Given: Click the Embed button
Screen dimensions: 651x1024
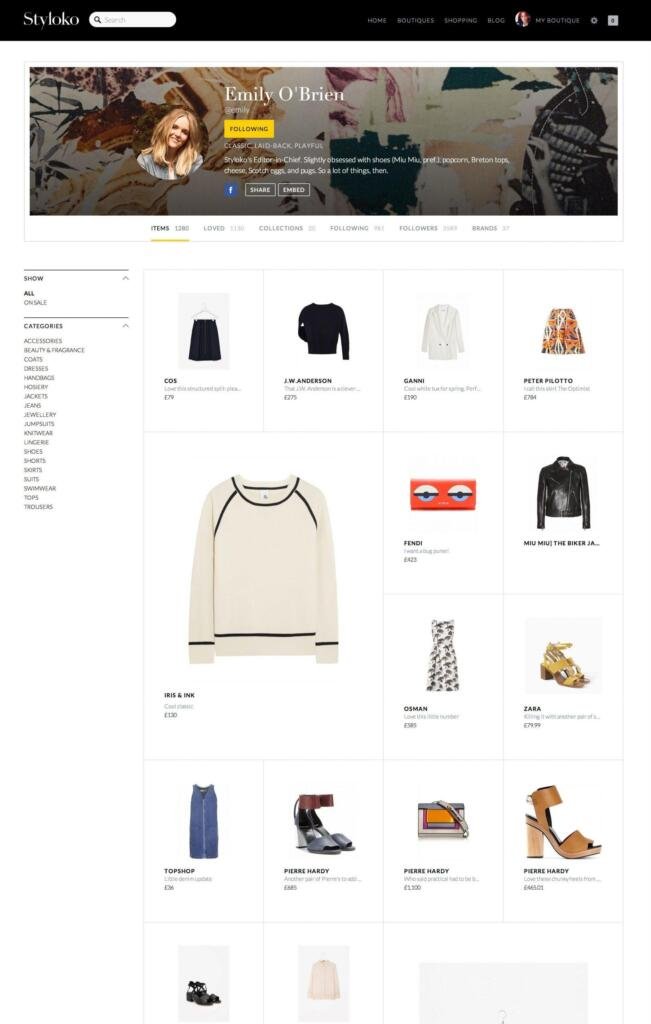Looking at the screenshot, I should 294,190.
